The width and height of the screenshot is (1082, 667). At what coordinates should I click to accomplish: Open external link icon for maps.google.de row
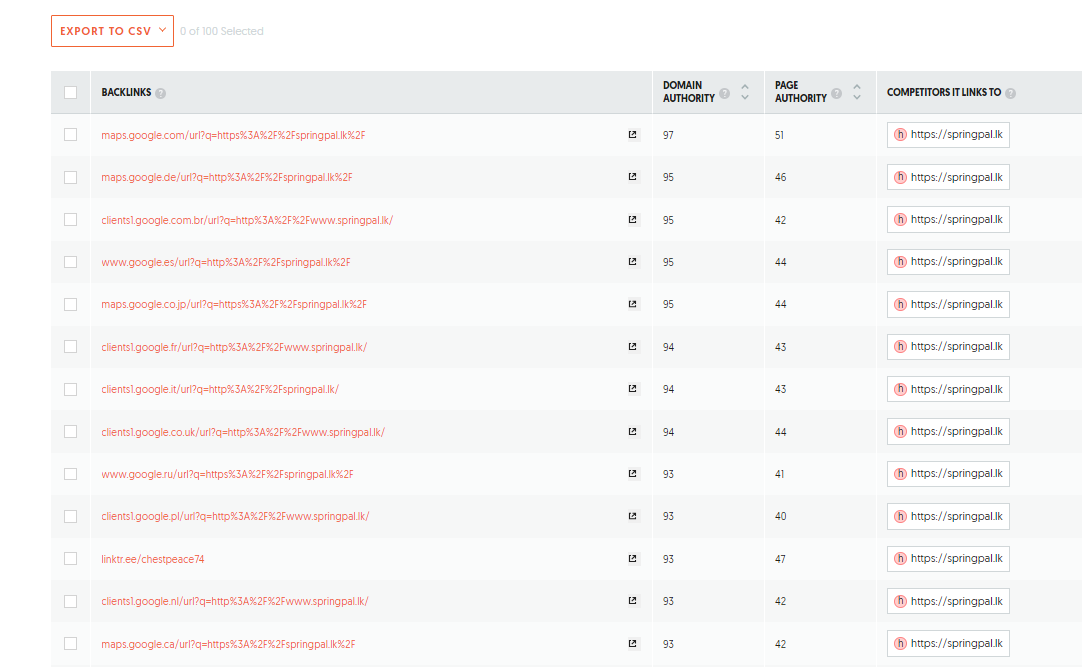coord(632,177)
